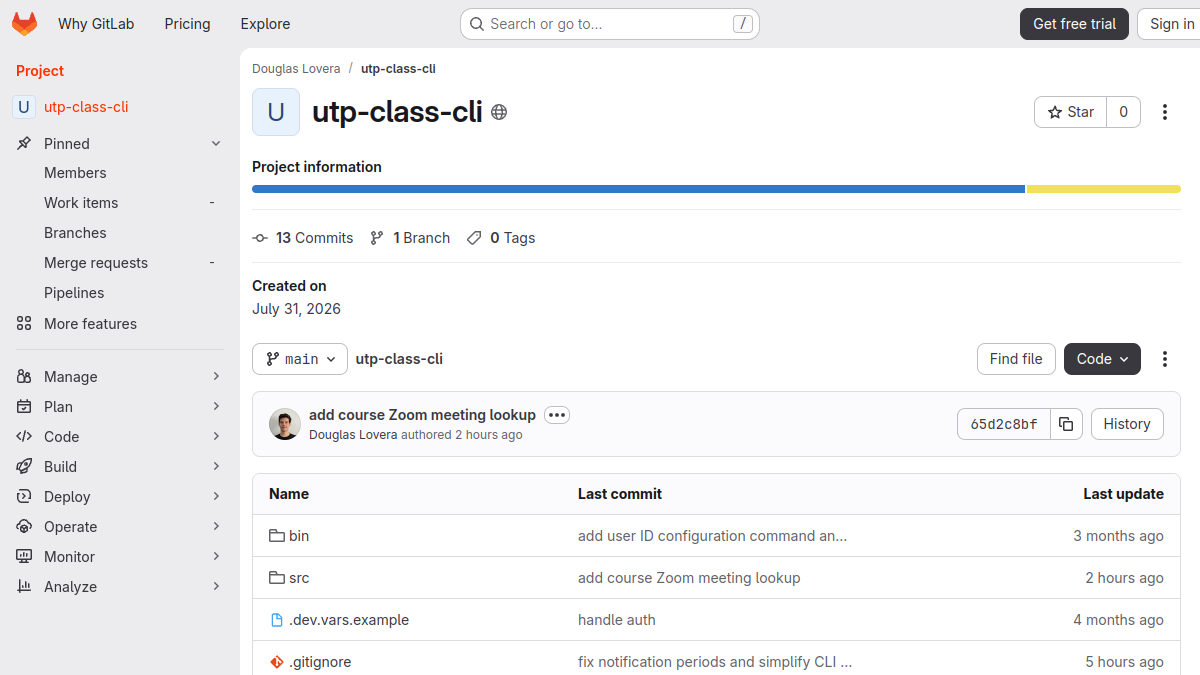Click the tag icon beside 0 Tags
1200x675 pixels.
point(474,238)
